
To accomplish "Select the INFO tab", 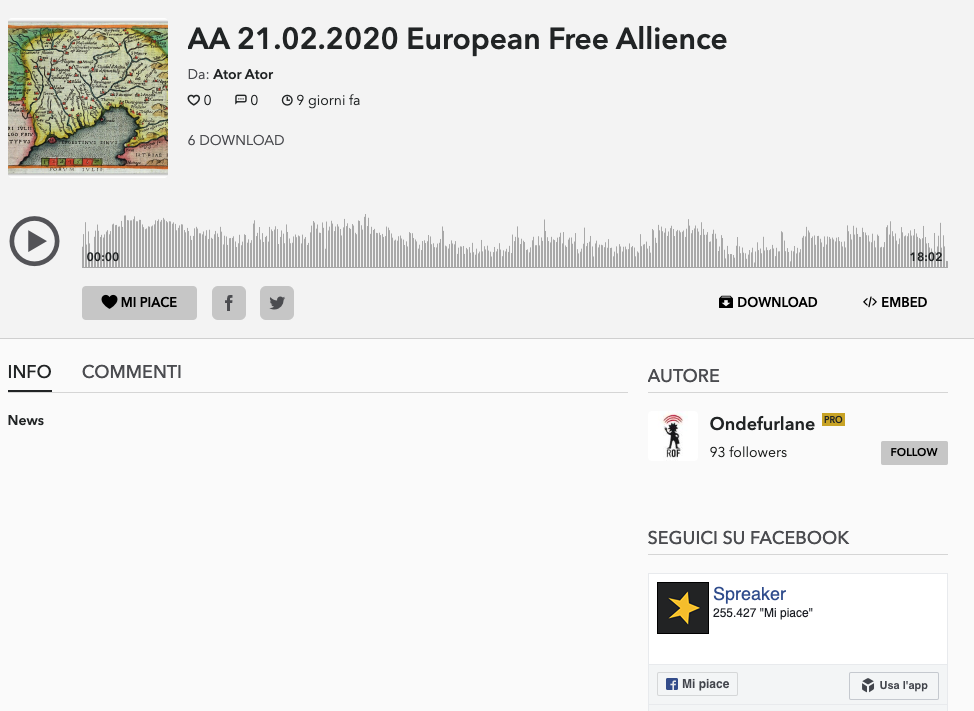I will click(x=29, y=372).
